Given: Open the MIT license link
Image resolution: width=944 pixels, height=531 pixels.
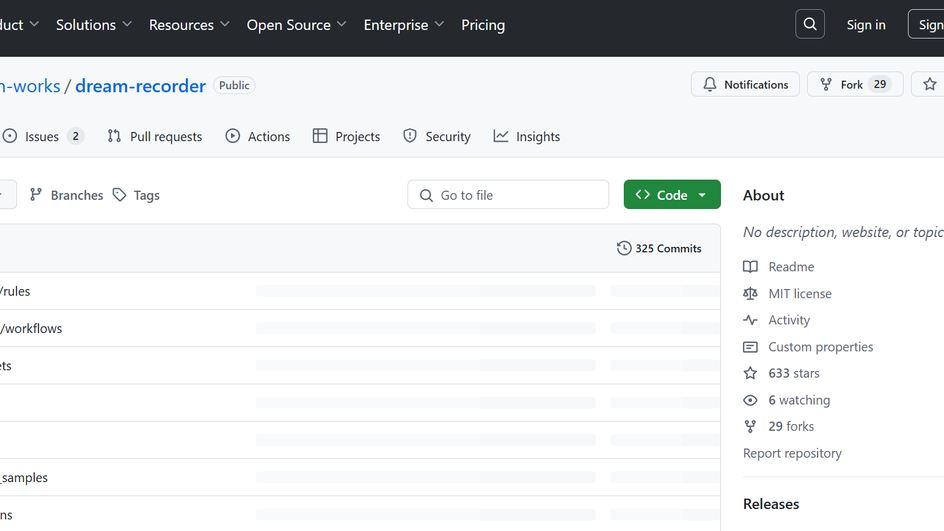Looking at the screenshot, I should 800,293.
